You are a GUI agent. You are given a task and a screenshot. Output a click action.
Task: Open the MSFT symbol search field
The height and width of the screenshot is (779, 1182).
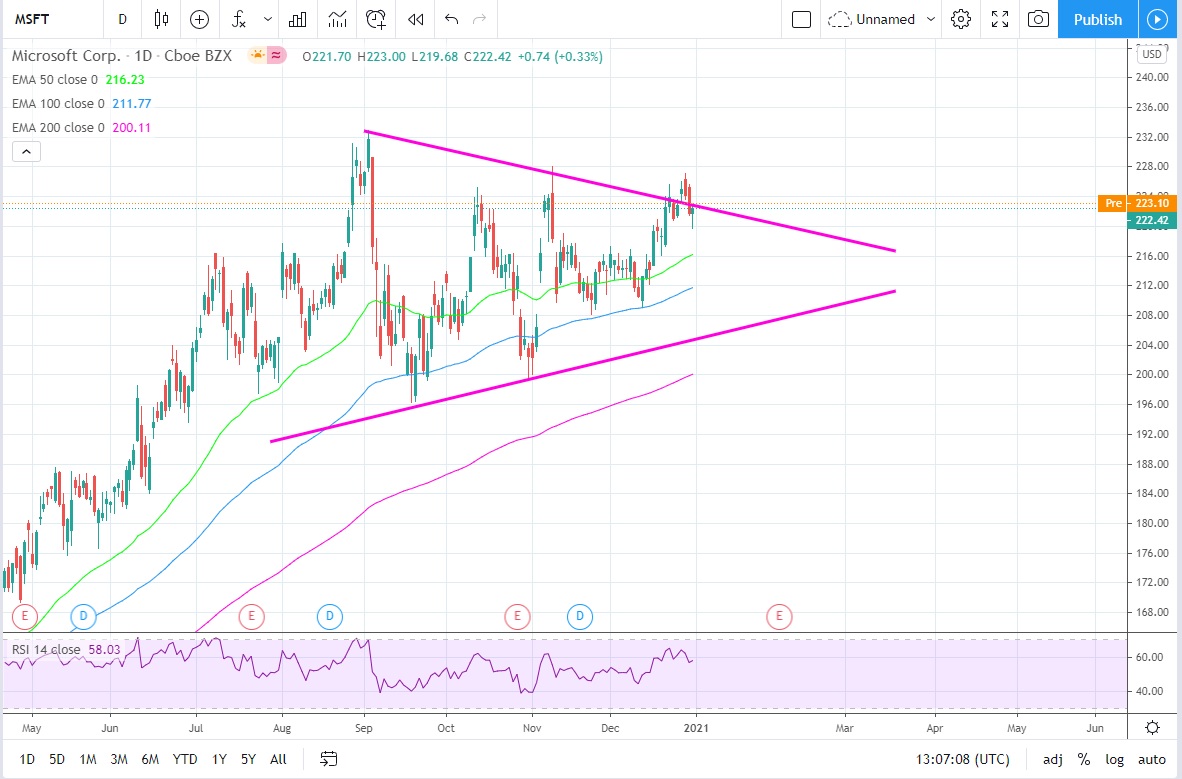click(33, 19)
